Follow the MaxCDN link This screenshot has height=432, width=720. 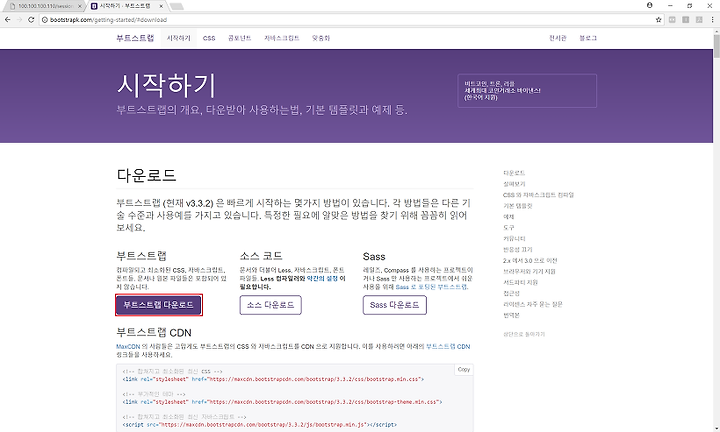128,347
